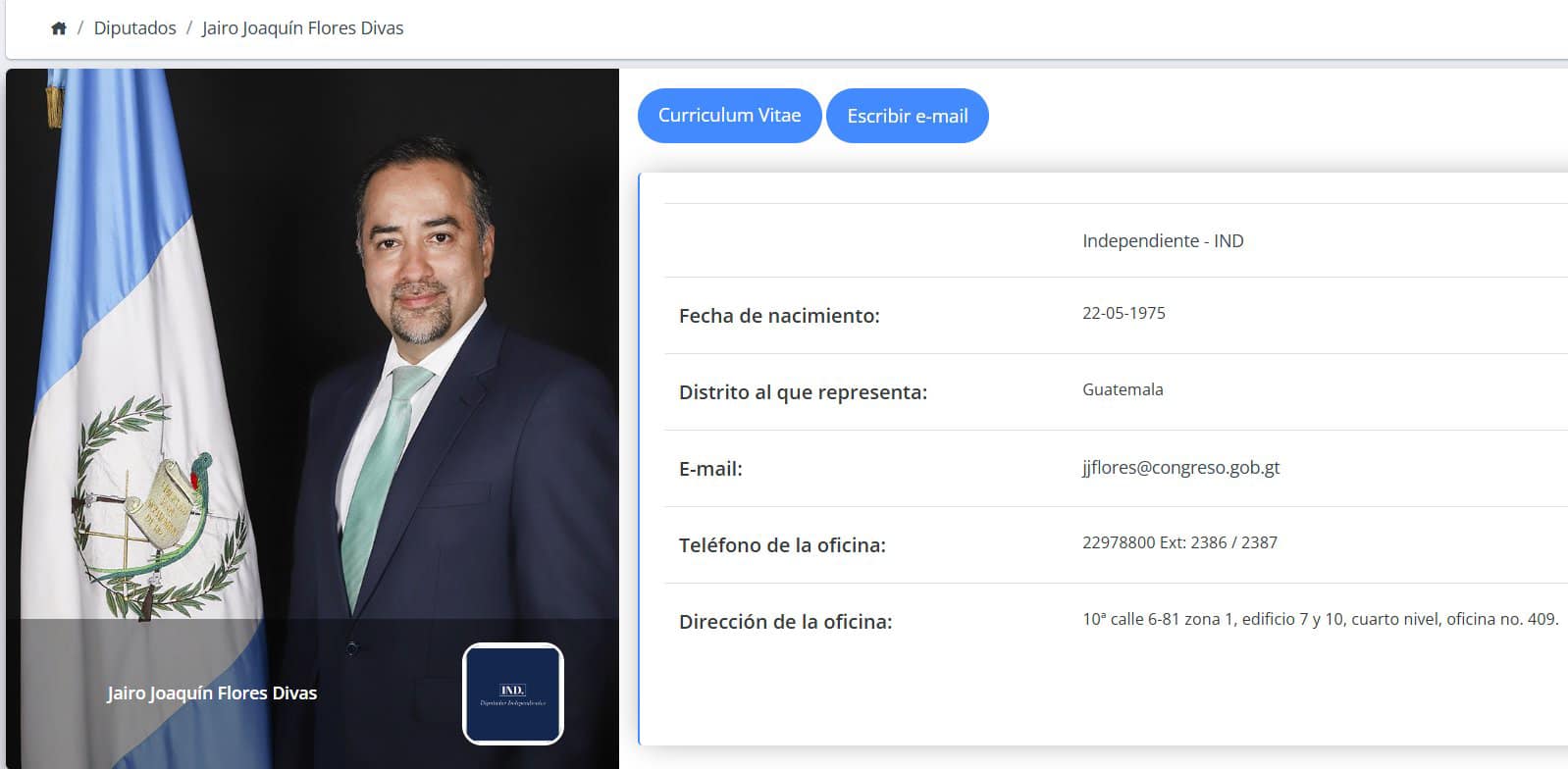1568x769 pixels.
Task: Click the name caption over the photo
Action: click(x=212, y=693)
